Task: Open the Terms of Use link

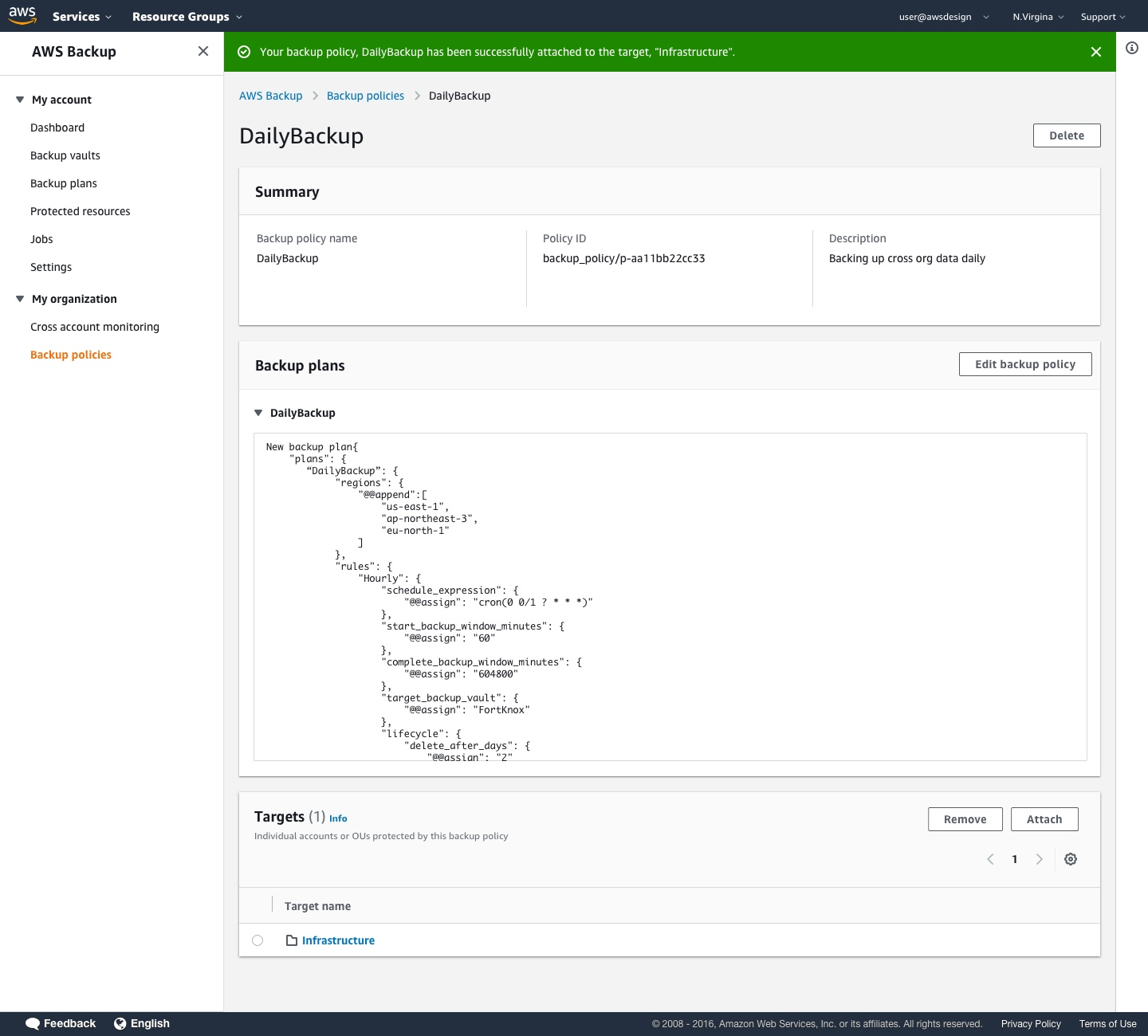Action: pyautogui.click(x=1108, y=1024)
